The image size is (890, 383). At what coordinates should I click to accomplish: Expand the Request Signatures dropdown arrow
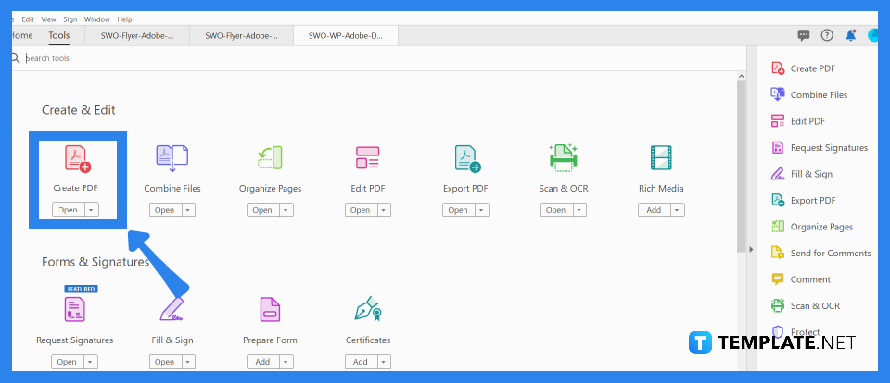[x=91, y=361]
